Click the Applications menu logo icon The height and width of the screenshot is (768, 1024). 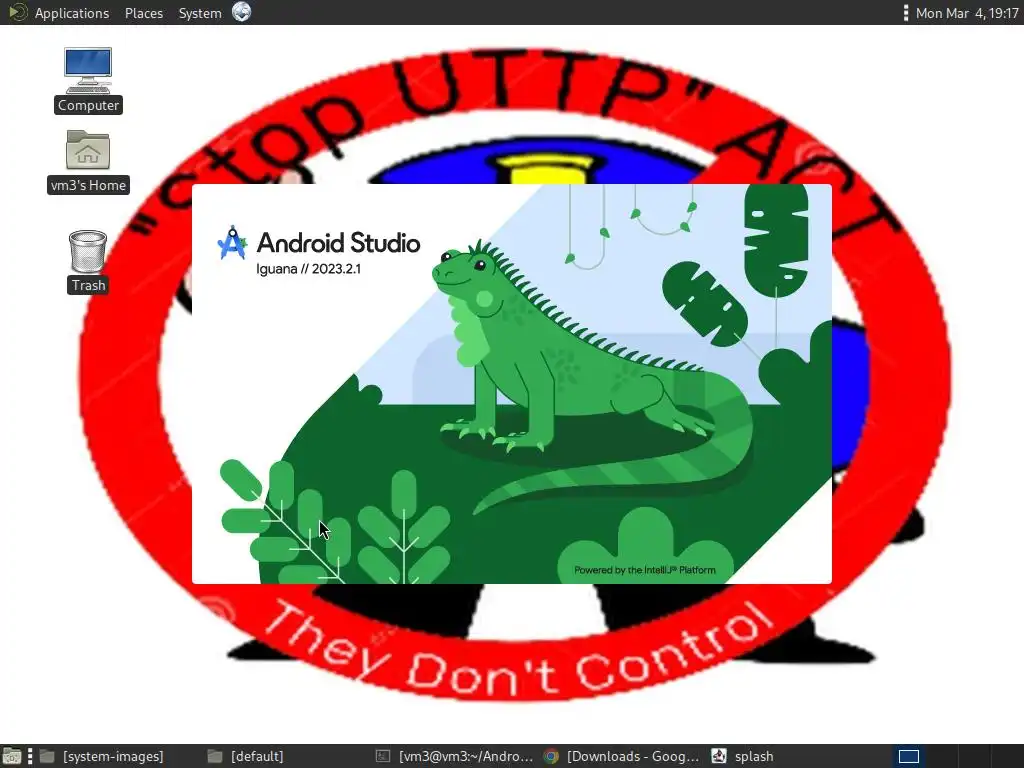(17, 12)
